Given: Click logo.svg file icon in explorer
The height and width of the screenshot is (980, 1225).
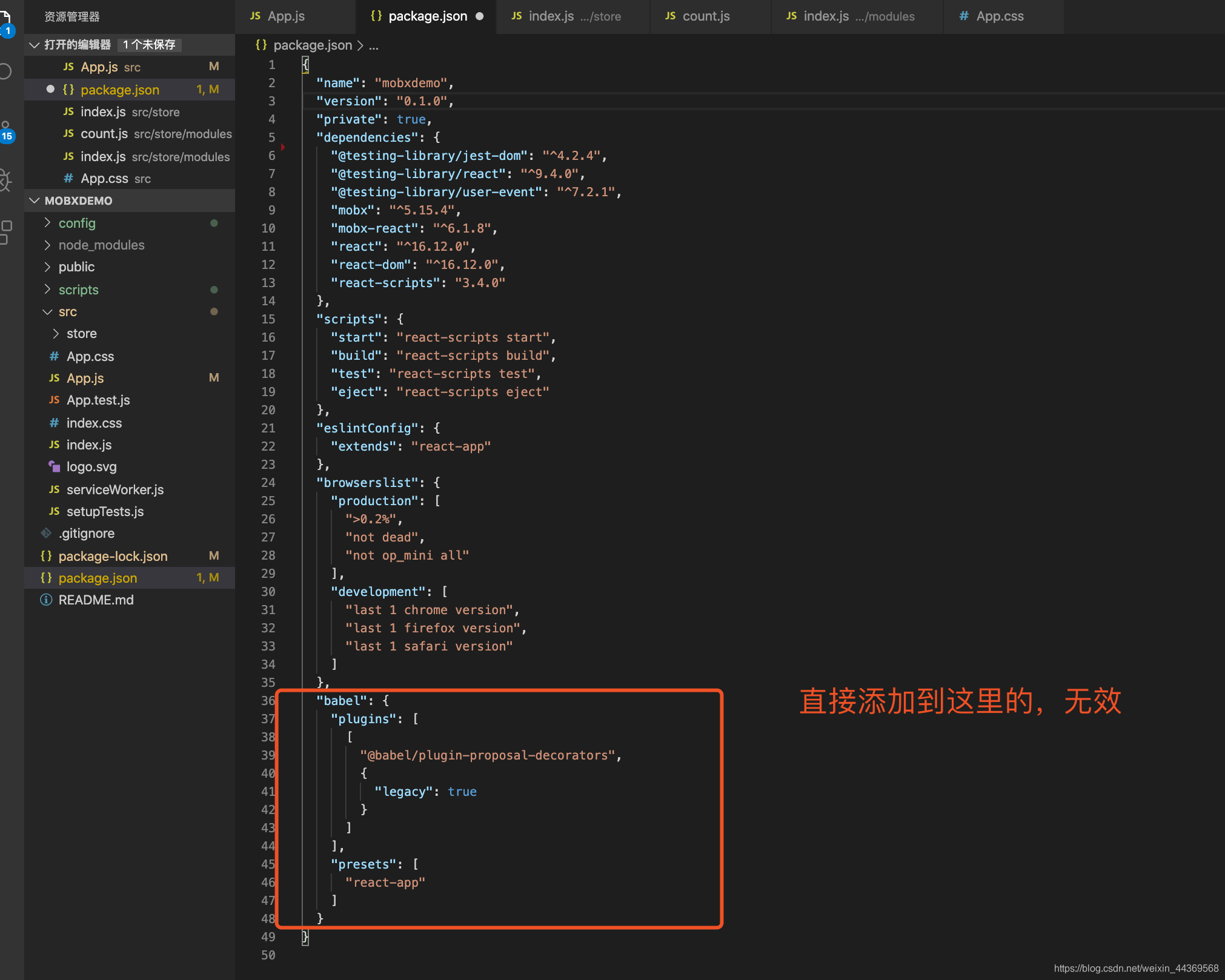Looking at the screenshot, I should (x=55, y=466).
